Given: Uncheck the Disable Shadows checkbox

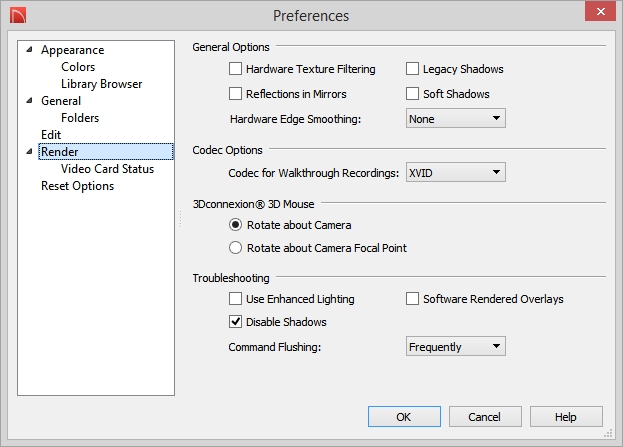Looking at the screenshot, I should 235,321.
